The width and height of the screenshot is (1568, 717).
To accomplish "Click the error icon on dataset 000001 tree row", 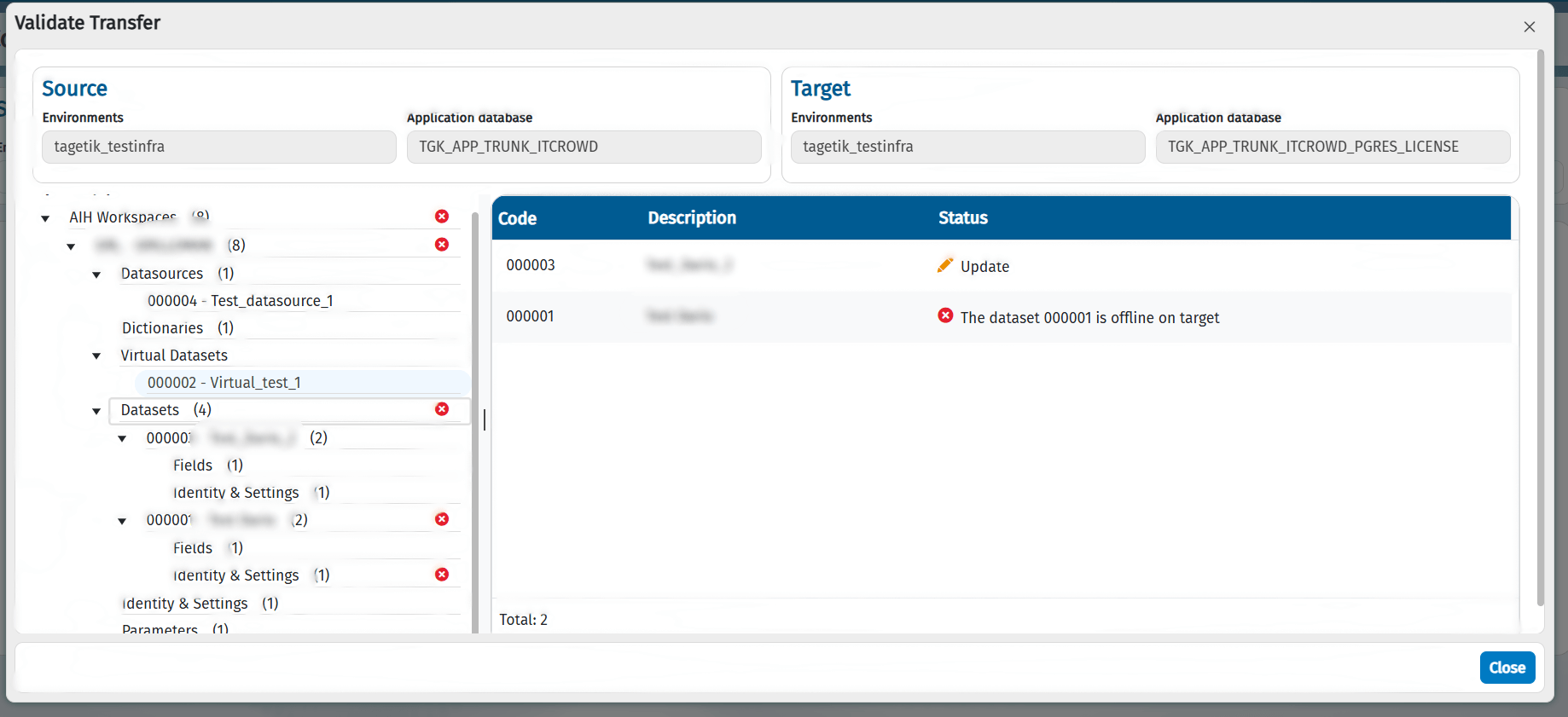I will [442, 519].
